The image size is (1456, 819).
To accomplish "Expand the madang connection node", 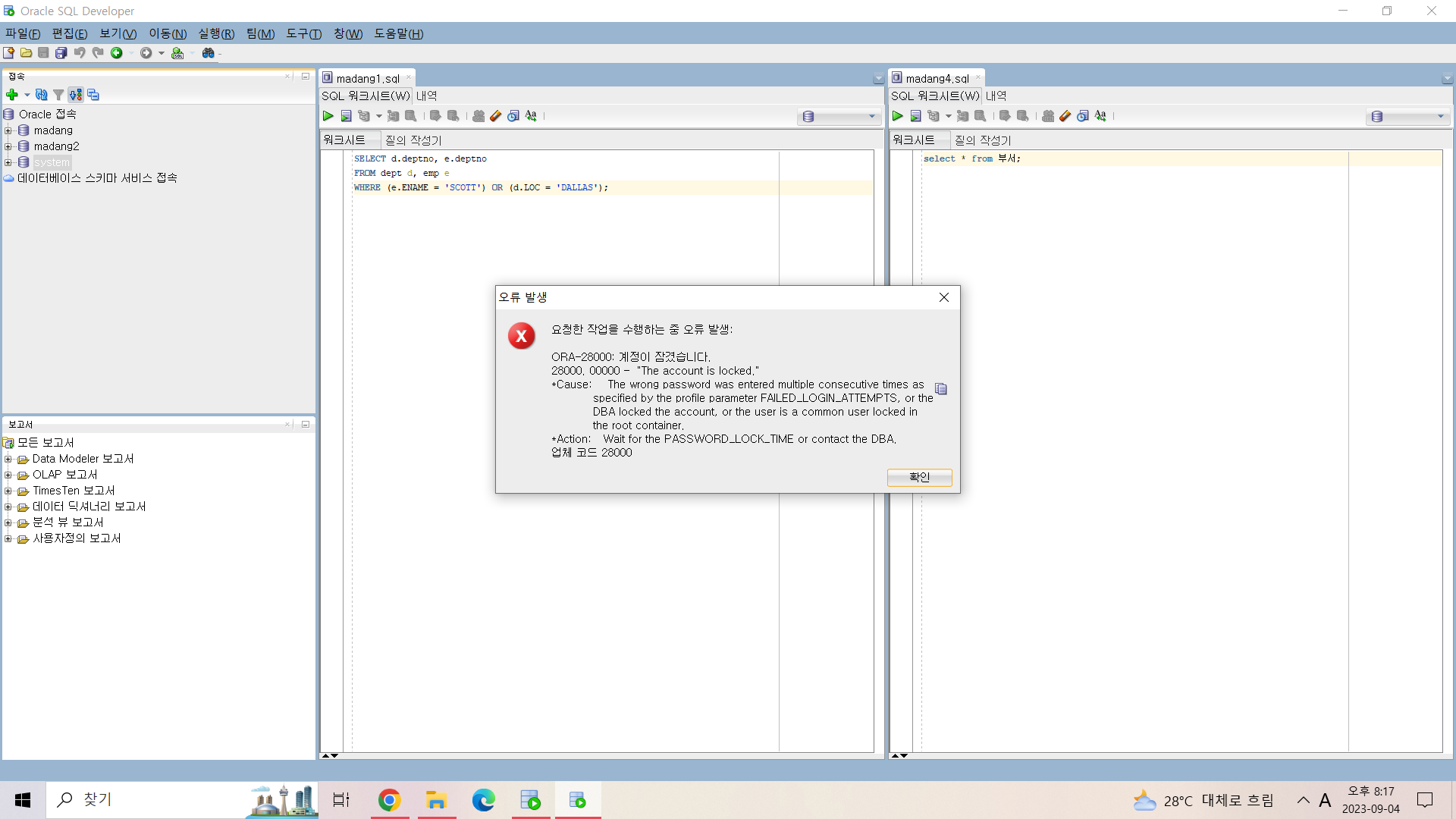I will pos(8,130).
